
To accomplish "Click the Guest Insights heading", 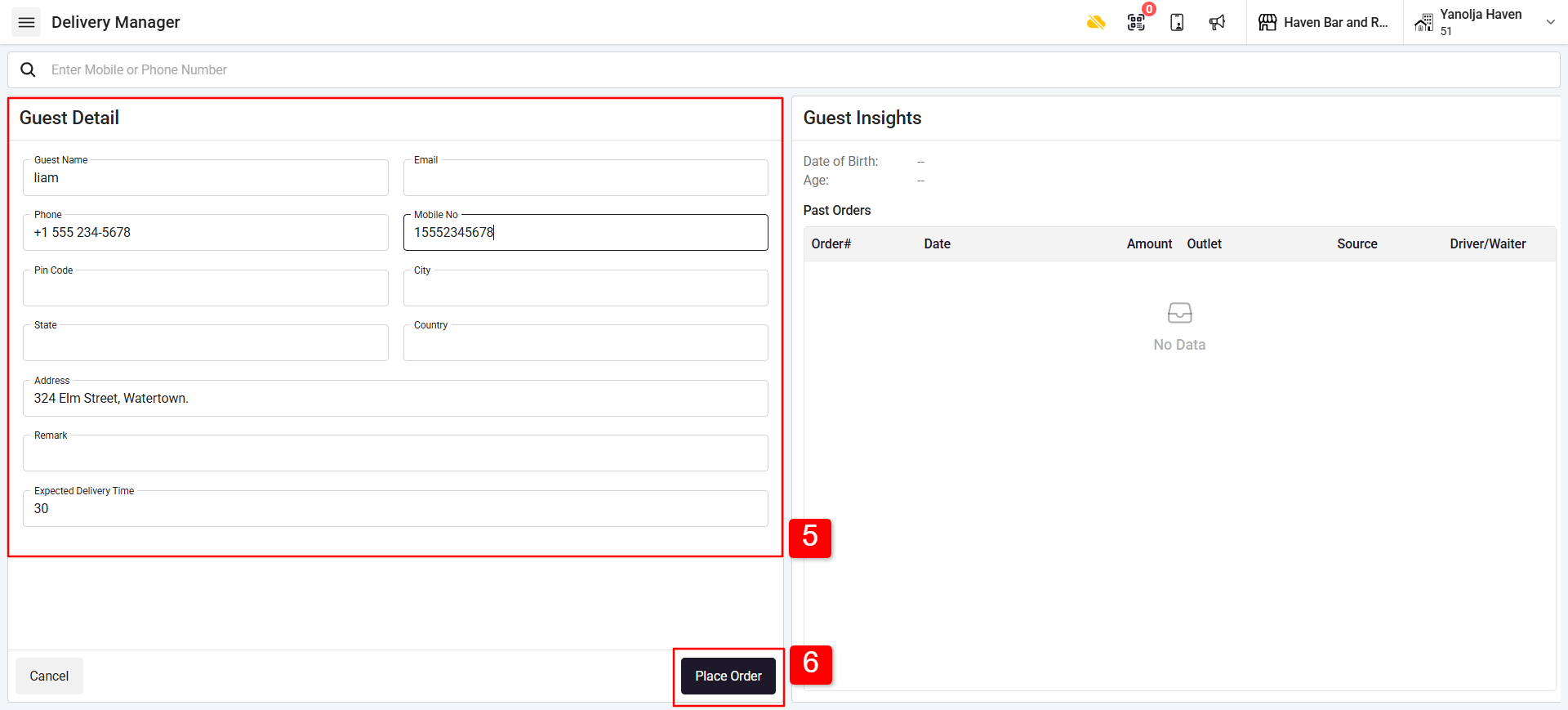I will (x=862, y=118).
